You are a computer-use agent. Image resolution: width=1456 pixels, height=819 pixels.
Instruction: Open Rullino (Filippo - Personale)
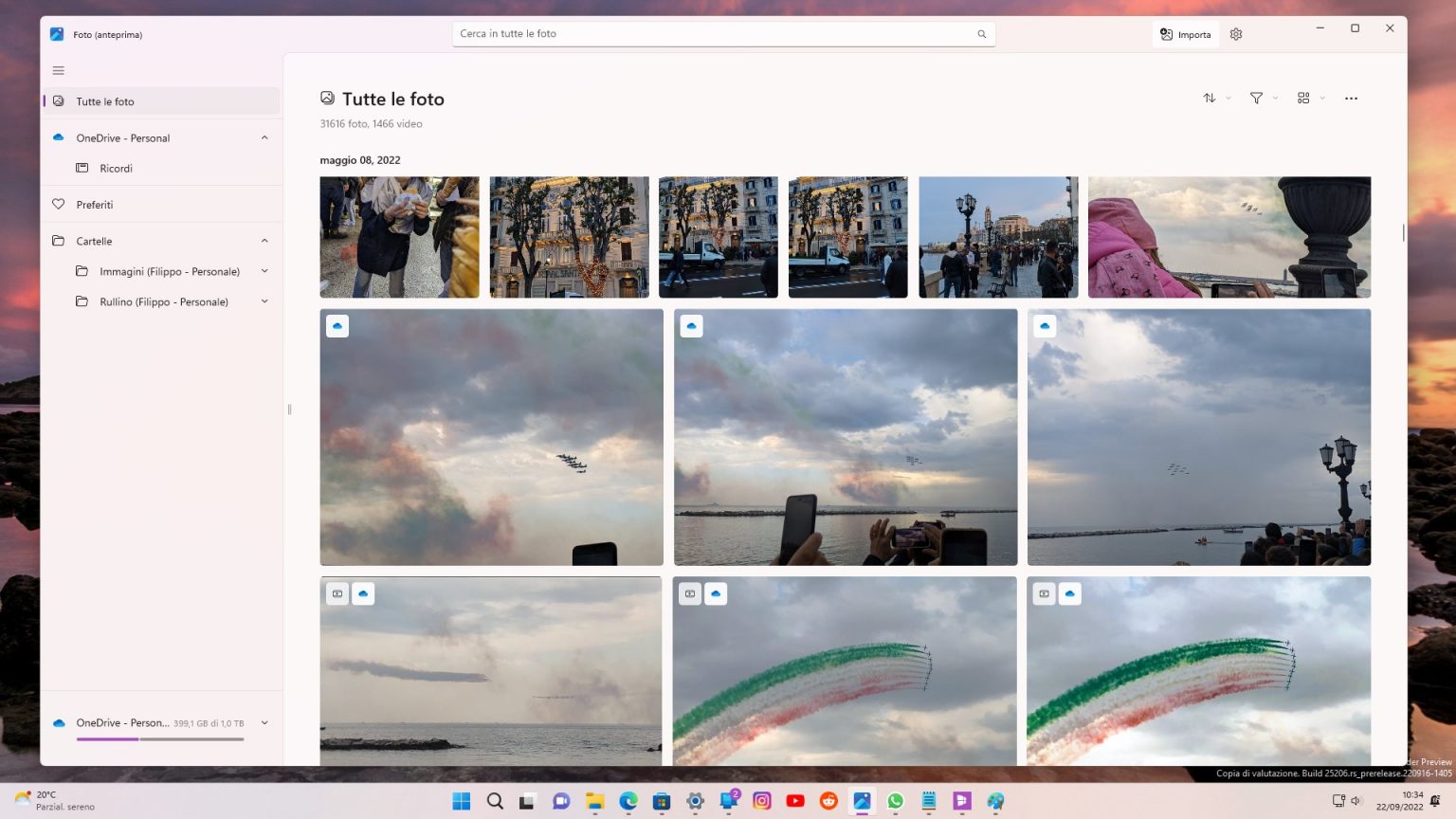(x=163, y=301)
